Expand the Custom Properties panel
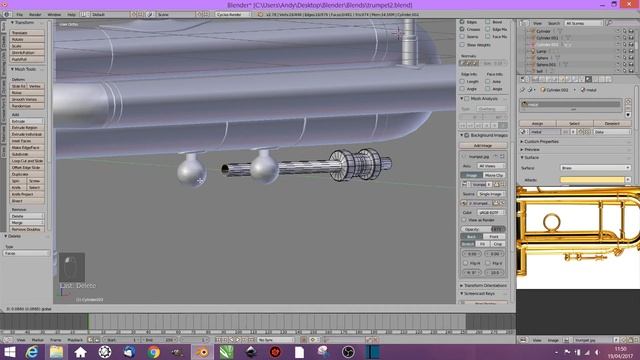Screen dimensions: 640x360 [x=522, y=141]
